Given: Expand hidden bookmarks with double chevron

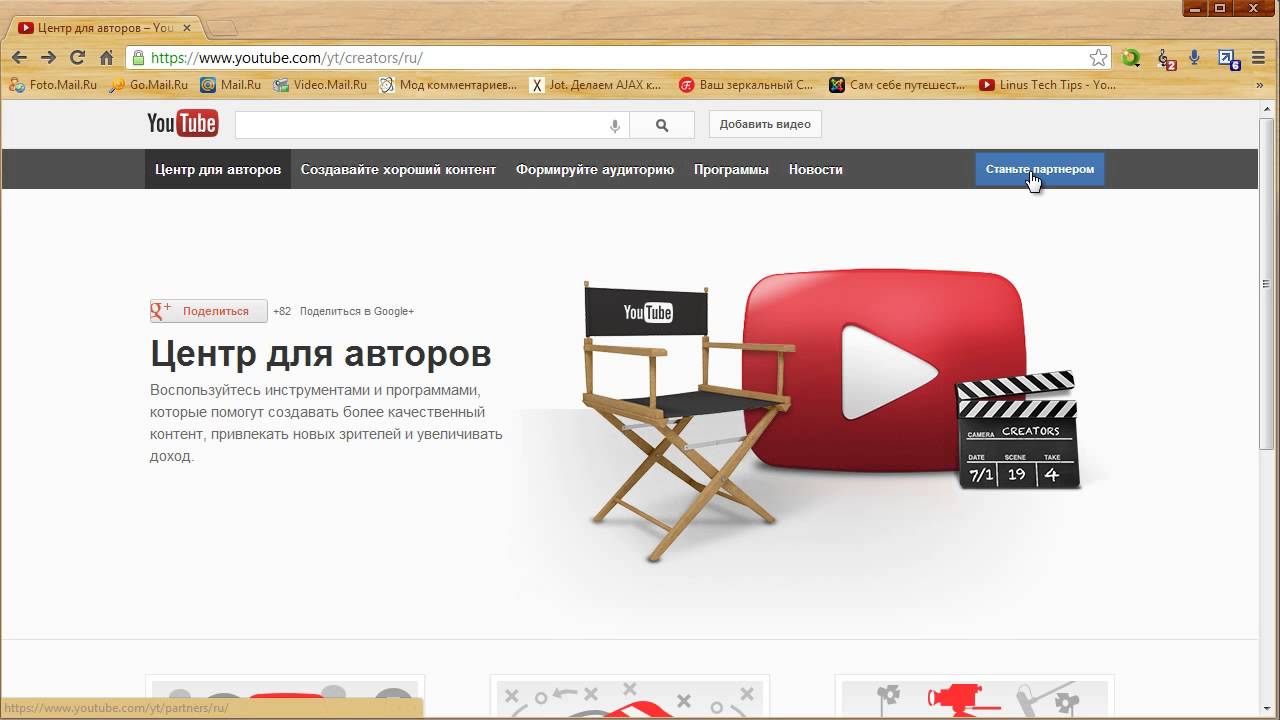Looking at the screenshot, I should [1259, 85].
